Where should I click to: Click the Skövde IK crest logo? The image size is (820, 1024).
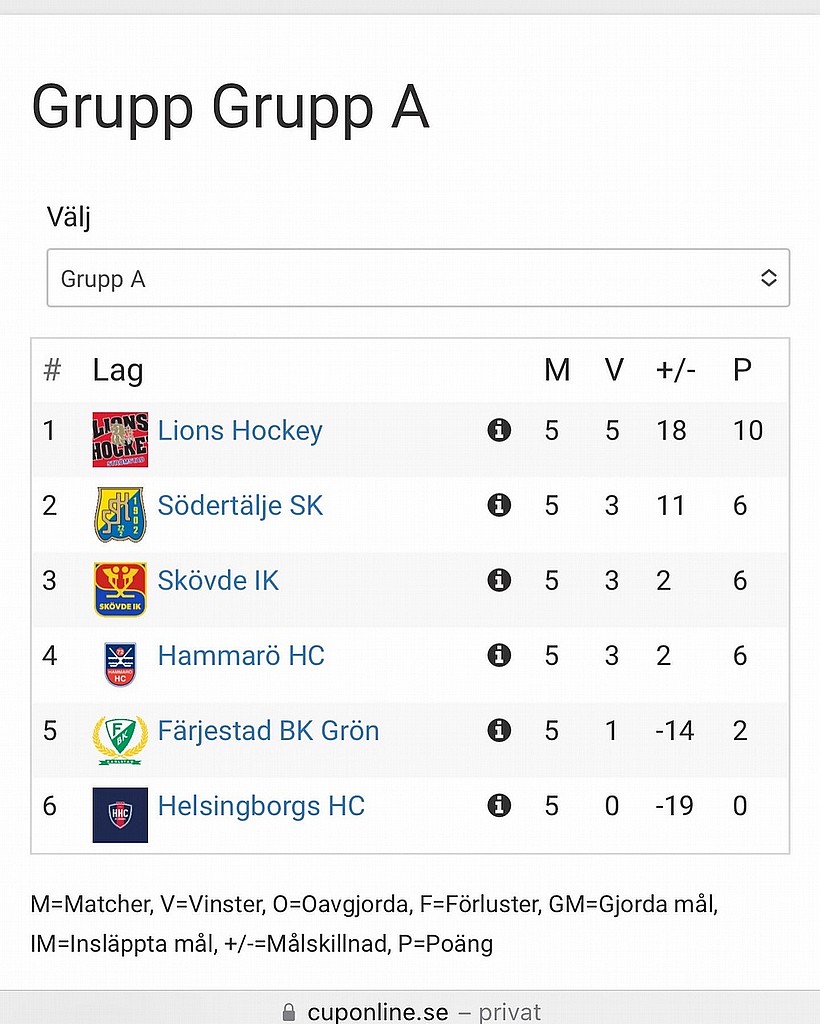point(120,590)
